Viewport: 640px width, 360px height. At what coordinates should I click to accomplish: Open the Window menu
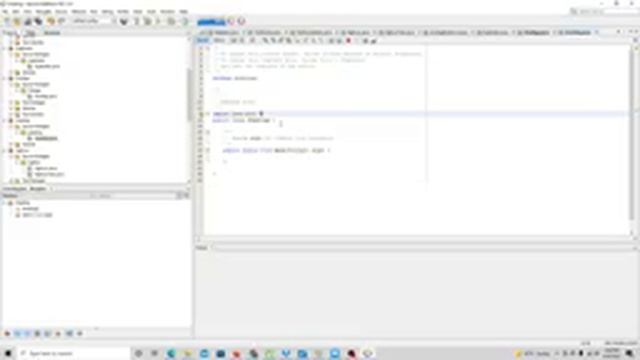tap(167, 11)
